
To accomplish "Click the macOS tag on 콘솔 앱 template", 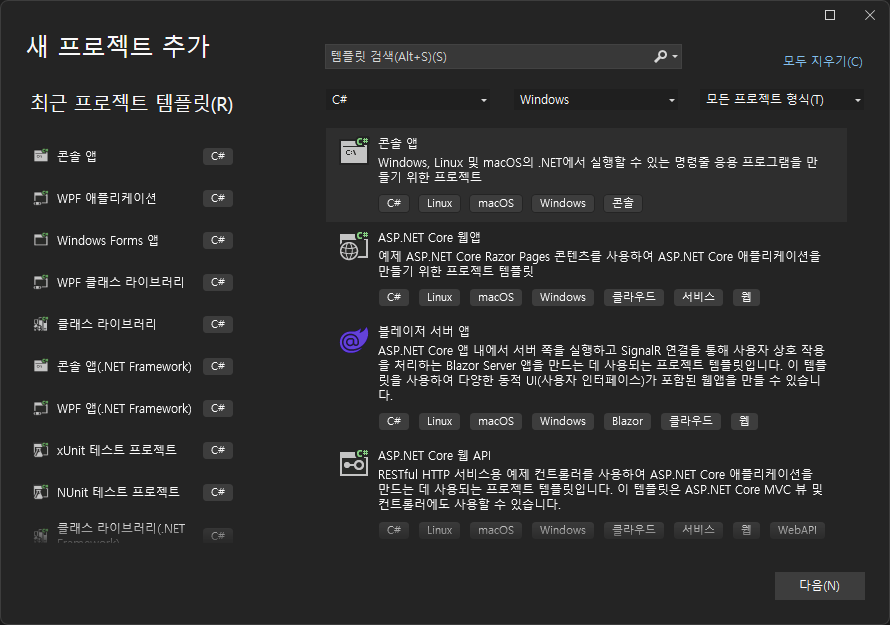I will coord(496,203).
